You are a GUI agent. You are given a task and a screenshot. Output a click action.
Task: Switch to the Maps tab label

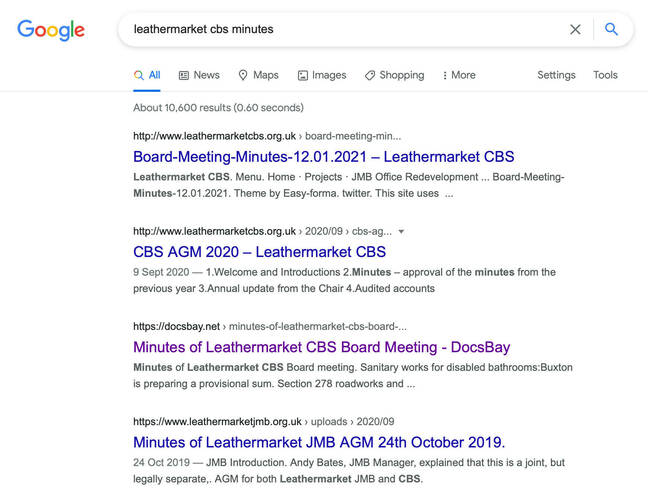(x=266, y=75)
